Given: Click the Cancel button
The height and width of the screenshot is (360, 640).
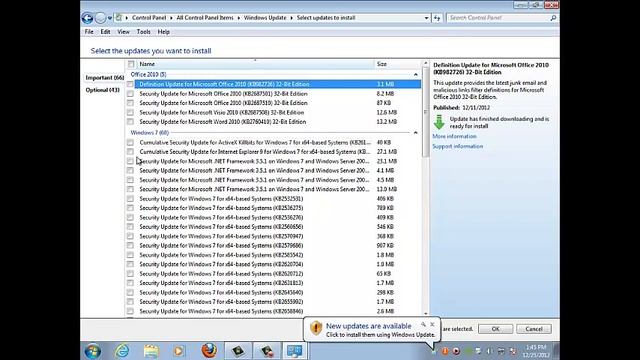Looking at the screenshot, I should coord(534,329).
